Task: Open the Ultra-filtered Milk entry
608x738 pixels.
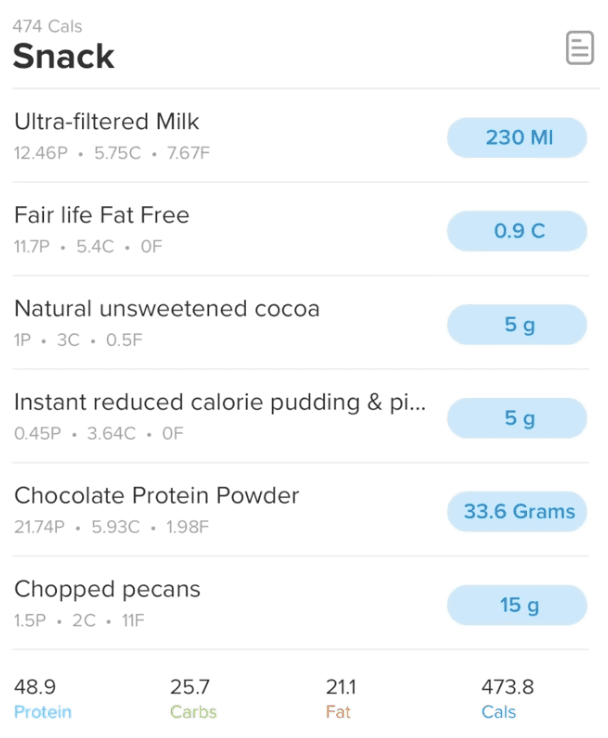Action: [x=107, y=122]
